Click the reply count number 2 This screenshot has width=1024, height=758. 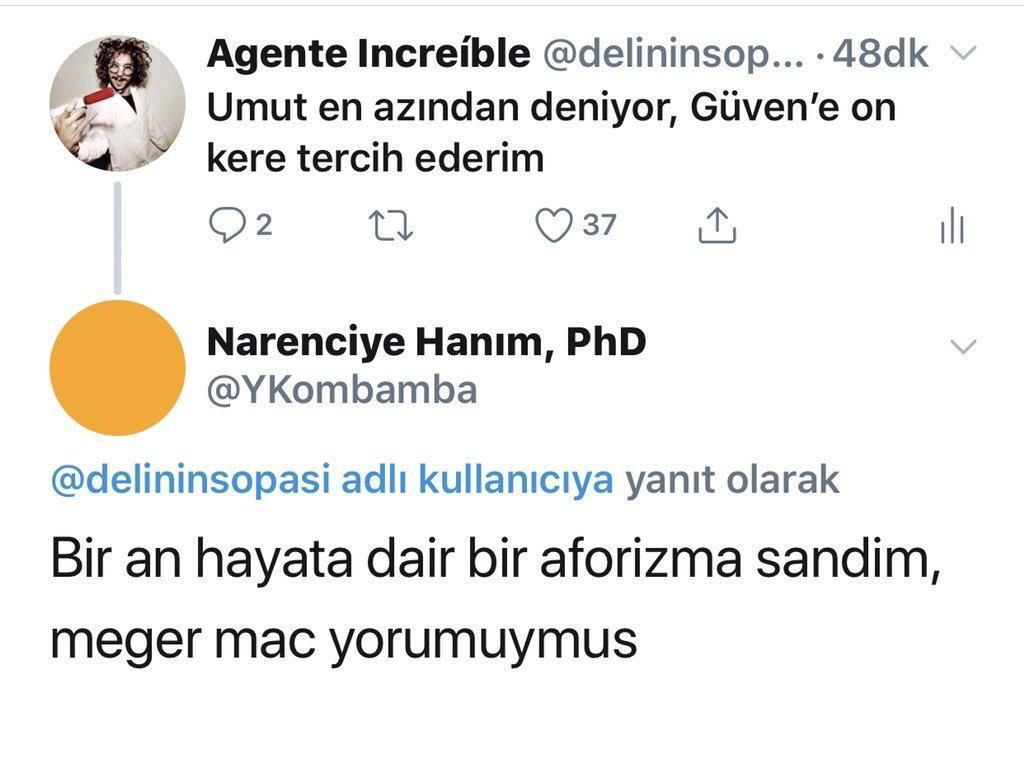[x=263, y=226]
